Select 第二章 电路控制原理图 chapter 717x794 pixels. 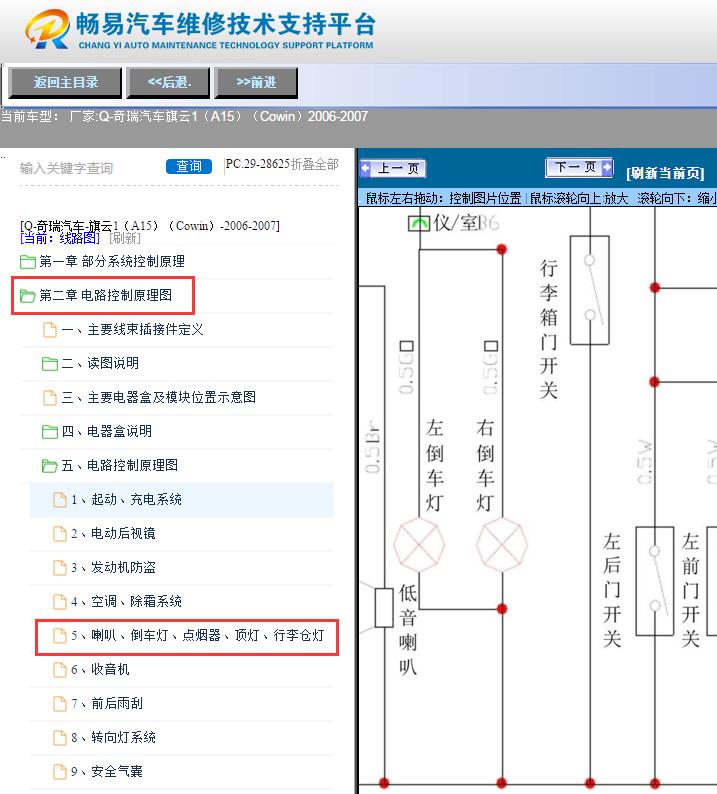coord(106,295)
